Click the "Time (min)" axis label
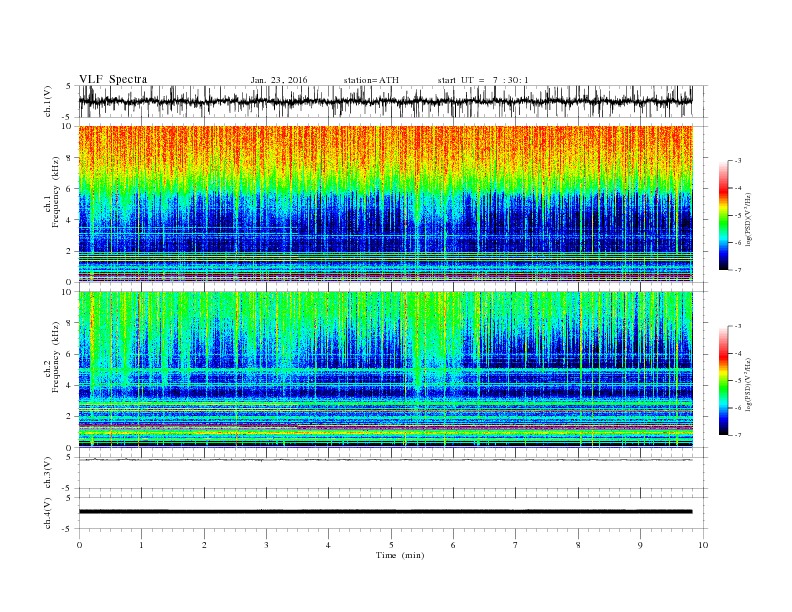Viewport: 792px width, 612px height. tap(400, 555)
